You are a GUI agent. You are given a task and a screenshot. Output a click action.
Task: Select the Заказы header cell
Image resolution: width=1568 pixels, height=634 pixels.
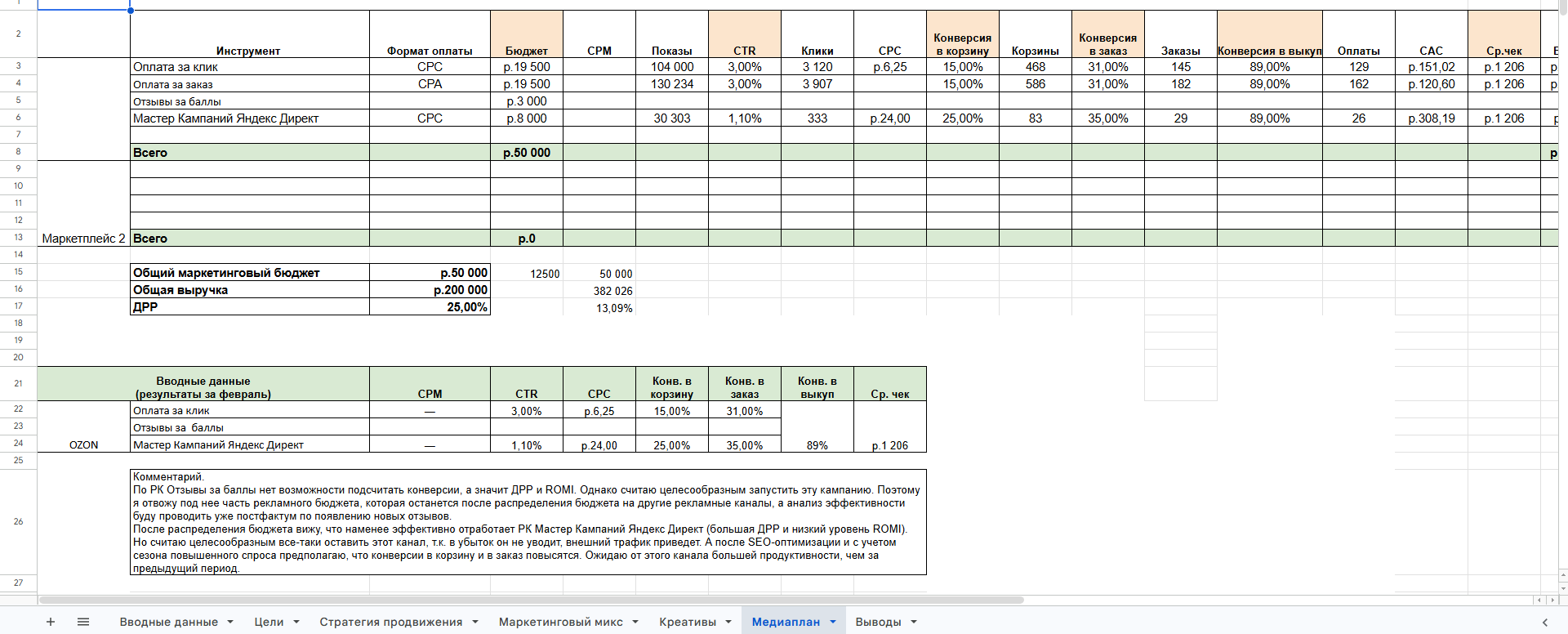click(x=1181, y=34)
